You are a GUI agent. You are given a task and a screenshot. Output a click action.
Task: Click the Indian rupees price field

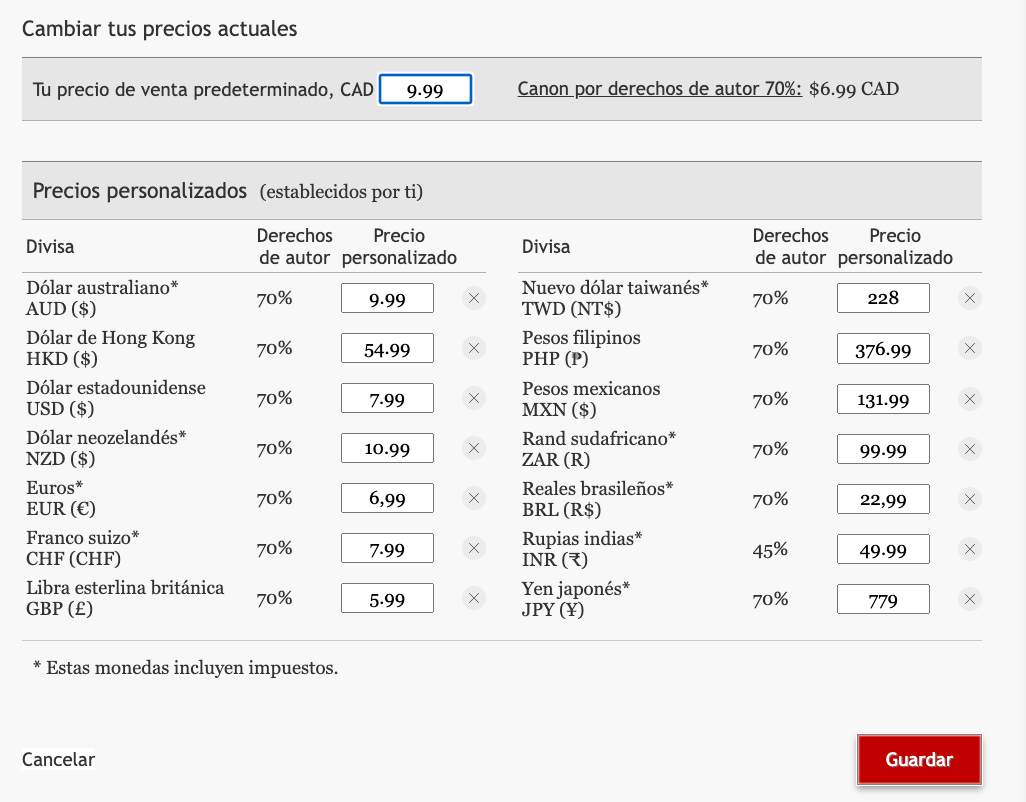[883, 548]
